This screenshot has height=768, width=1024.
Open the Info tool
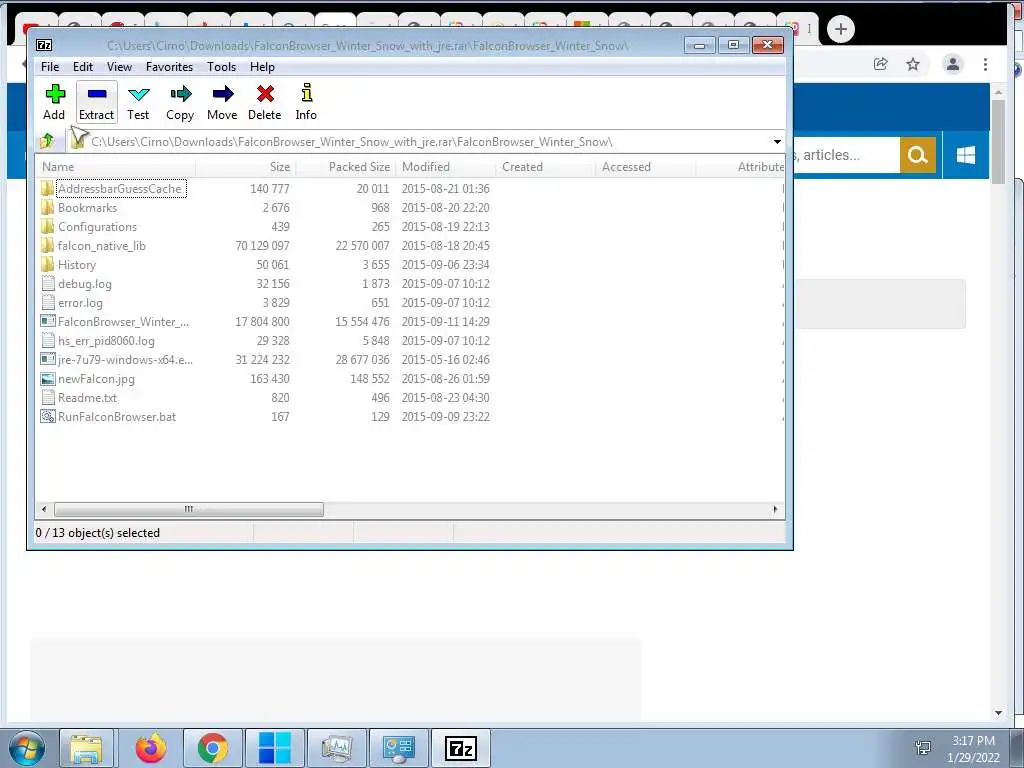pos(306,102)
